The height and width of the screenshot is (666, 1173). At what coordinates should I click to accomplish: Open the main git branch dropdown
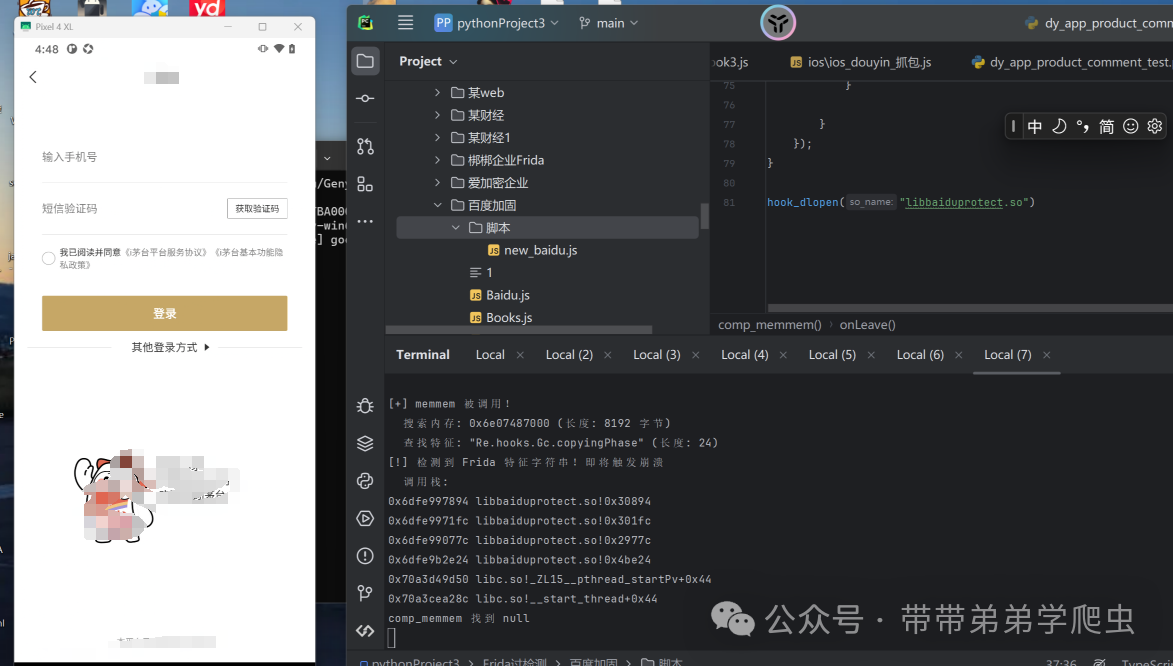(609, 23)
